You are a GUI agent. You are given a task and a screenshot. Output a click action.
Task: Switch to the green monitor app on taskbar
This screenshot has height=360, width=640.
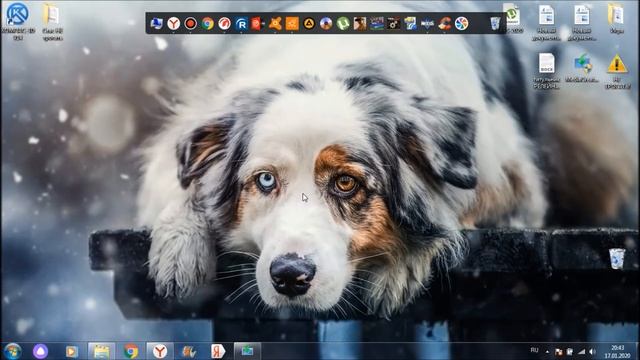pos(247,351)
